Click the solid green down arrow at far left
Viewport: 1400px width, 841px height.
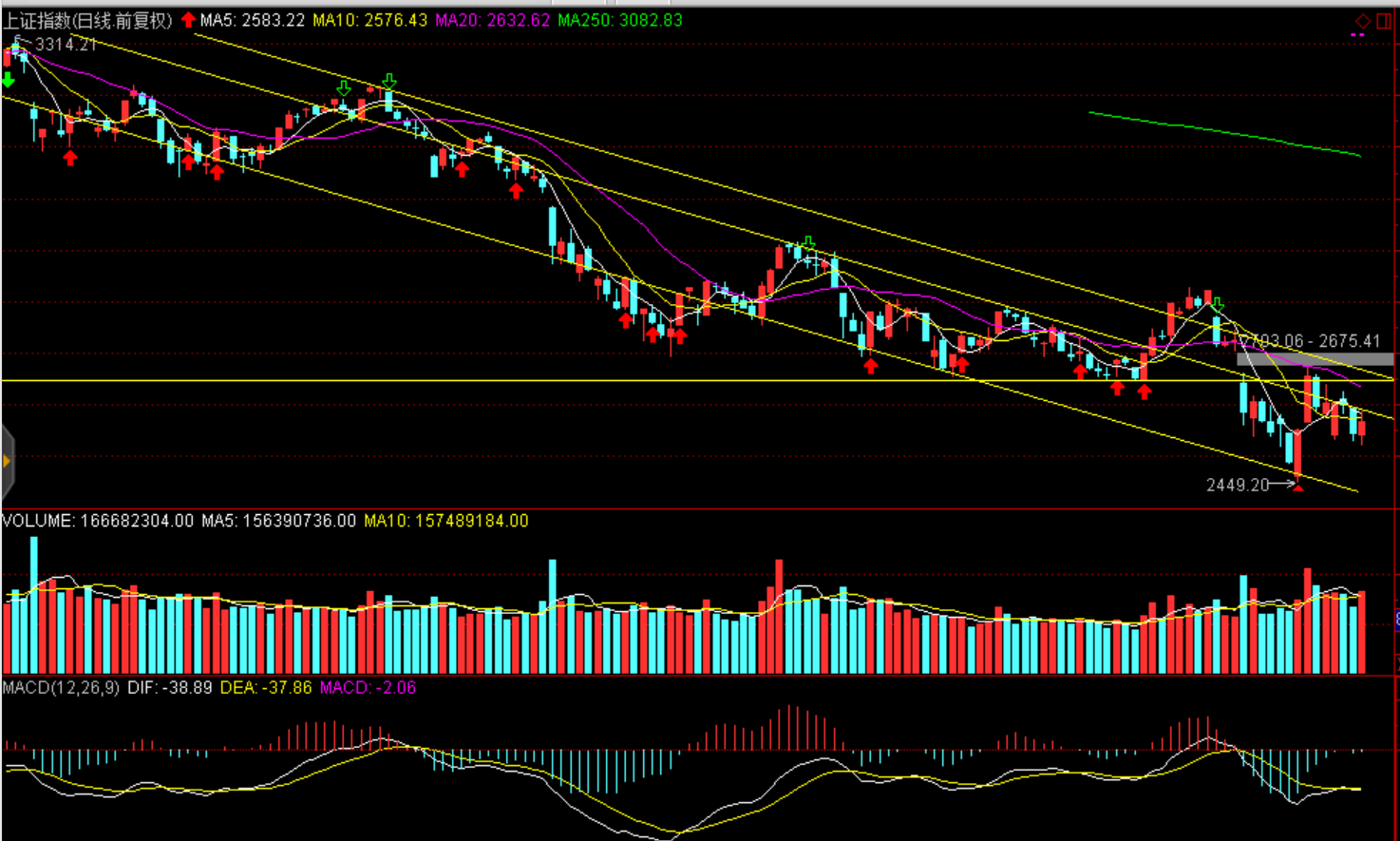(x=8, y=80)
